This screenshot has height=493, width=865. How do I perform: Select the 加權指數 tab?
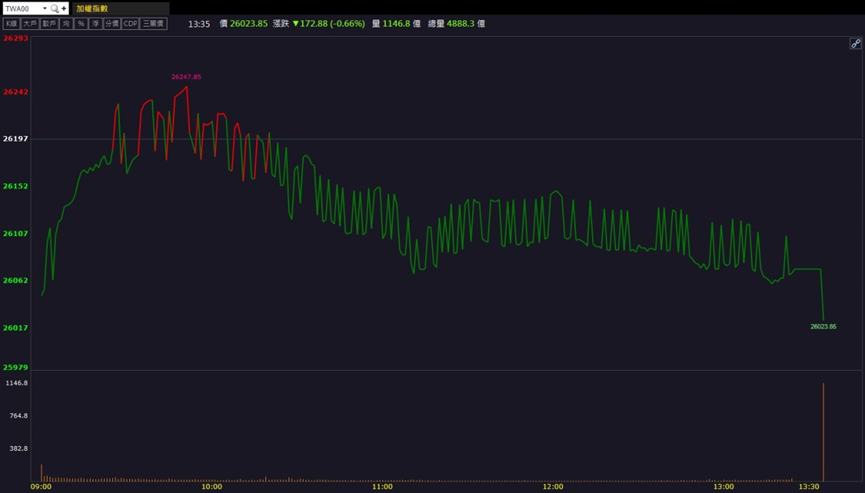[x=92, y=8]
